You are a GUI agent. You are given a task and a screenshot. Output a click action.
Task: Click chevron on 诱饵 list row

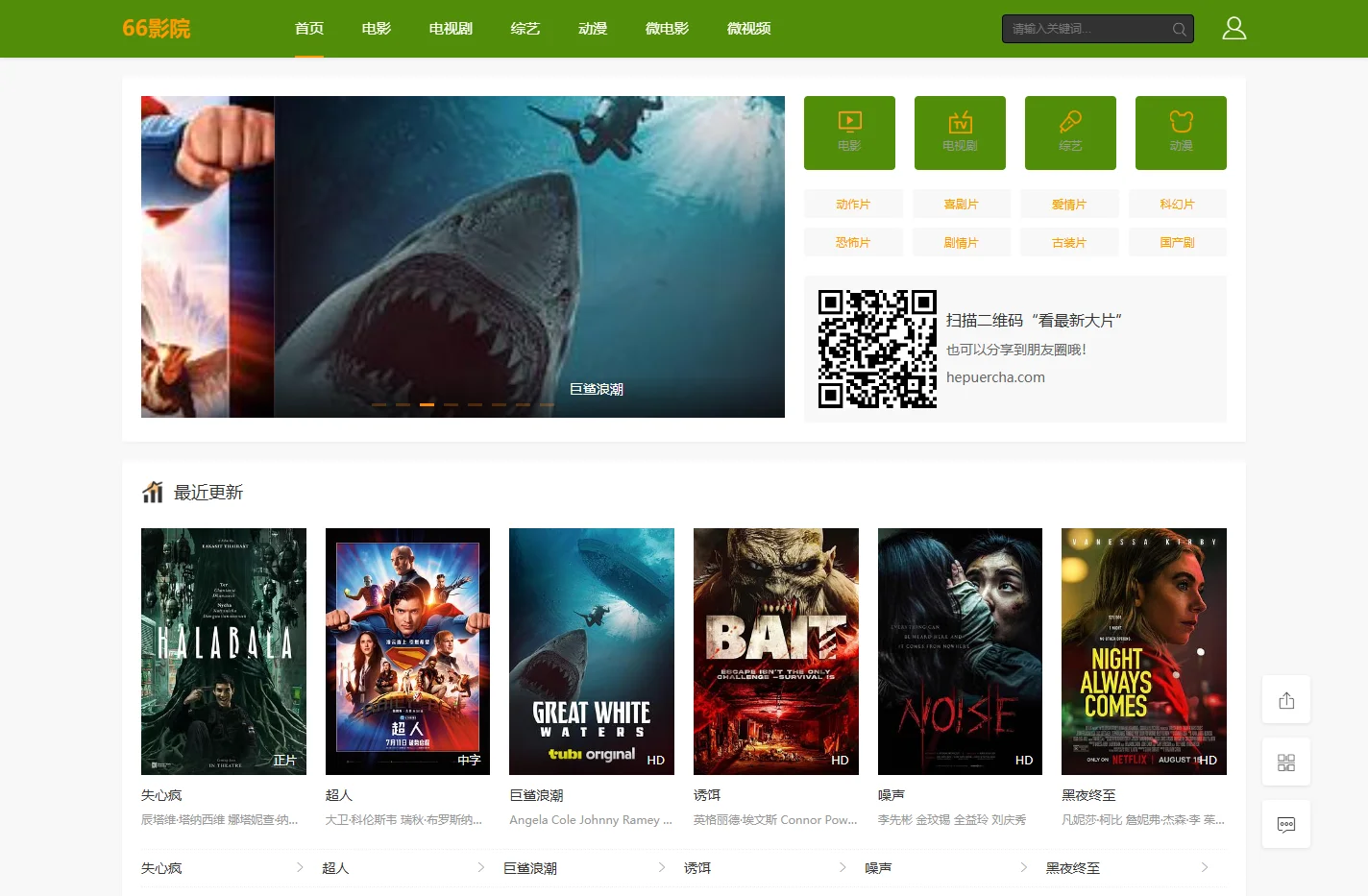[x=843, y=867]
